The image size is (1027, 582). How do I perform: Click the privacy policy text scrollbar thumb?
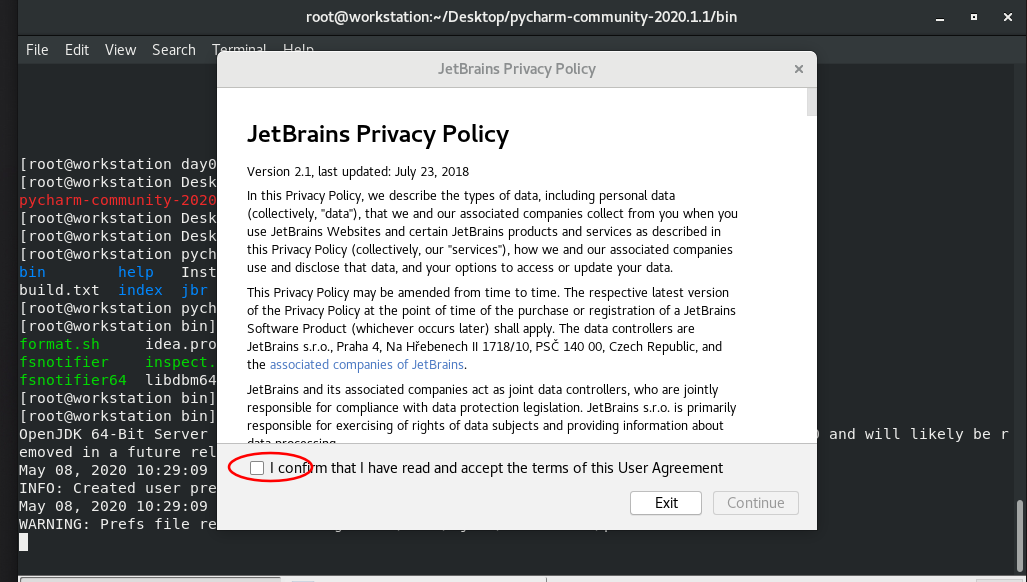click(812, 102)
